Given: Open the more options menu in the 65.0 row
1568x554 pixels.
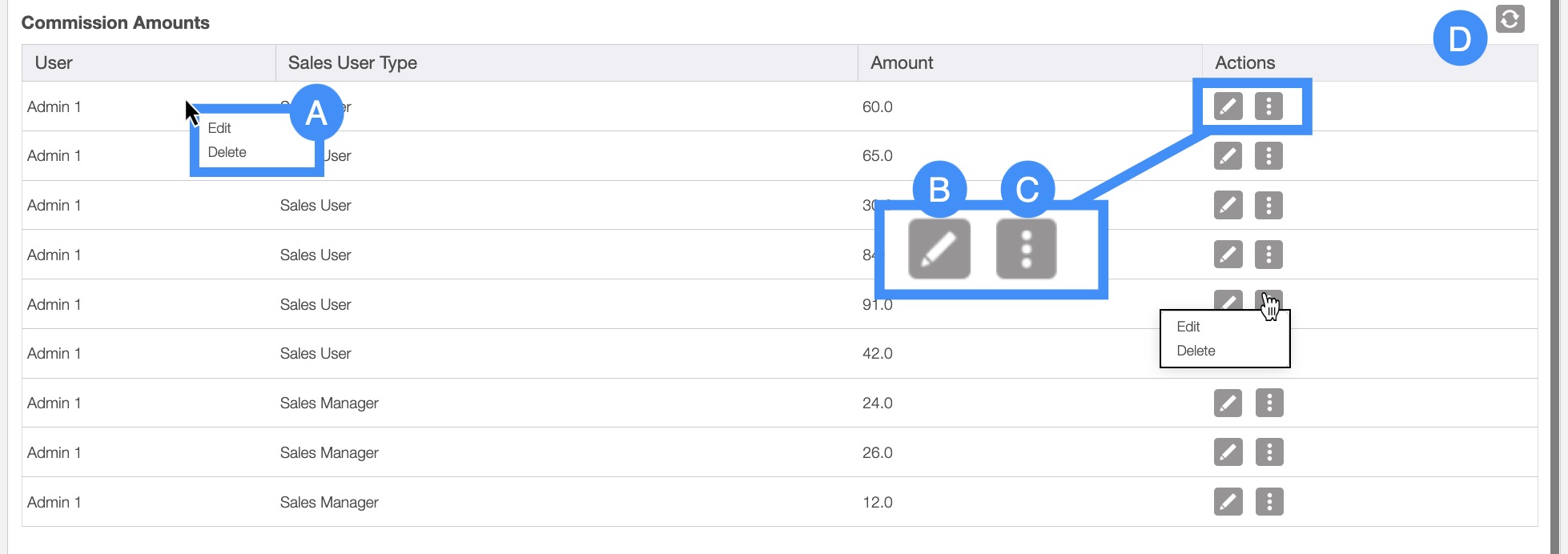Looking at the screenshot, I should pyautogui.click(x=1268, y=155).
